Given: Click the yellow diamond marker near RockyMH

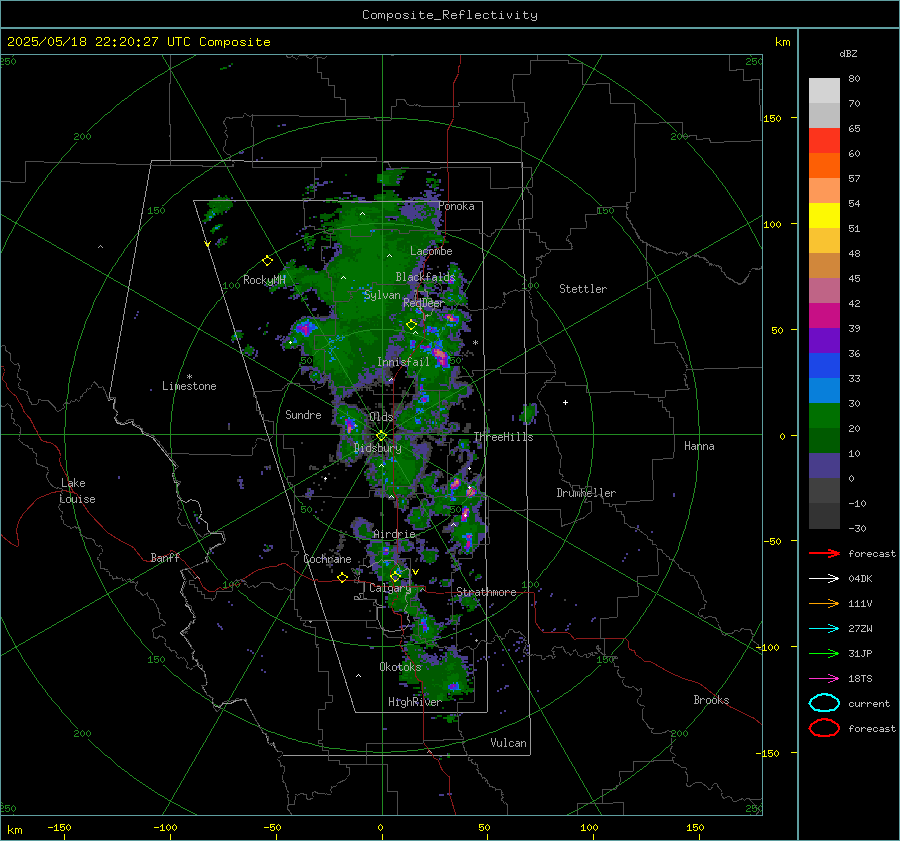Looking at the screenshot, I should [267, 261].
